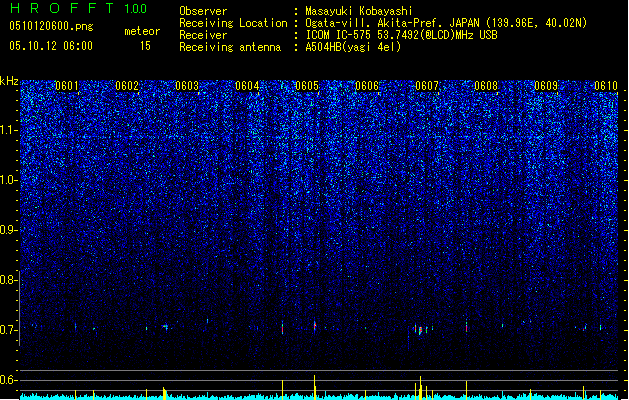
Task: Click the meteor label
Action: click(x=142, y=31)
